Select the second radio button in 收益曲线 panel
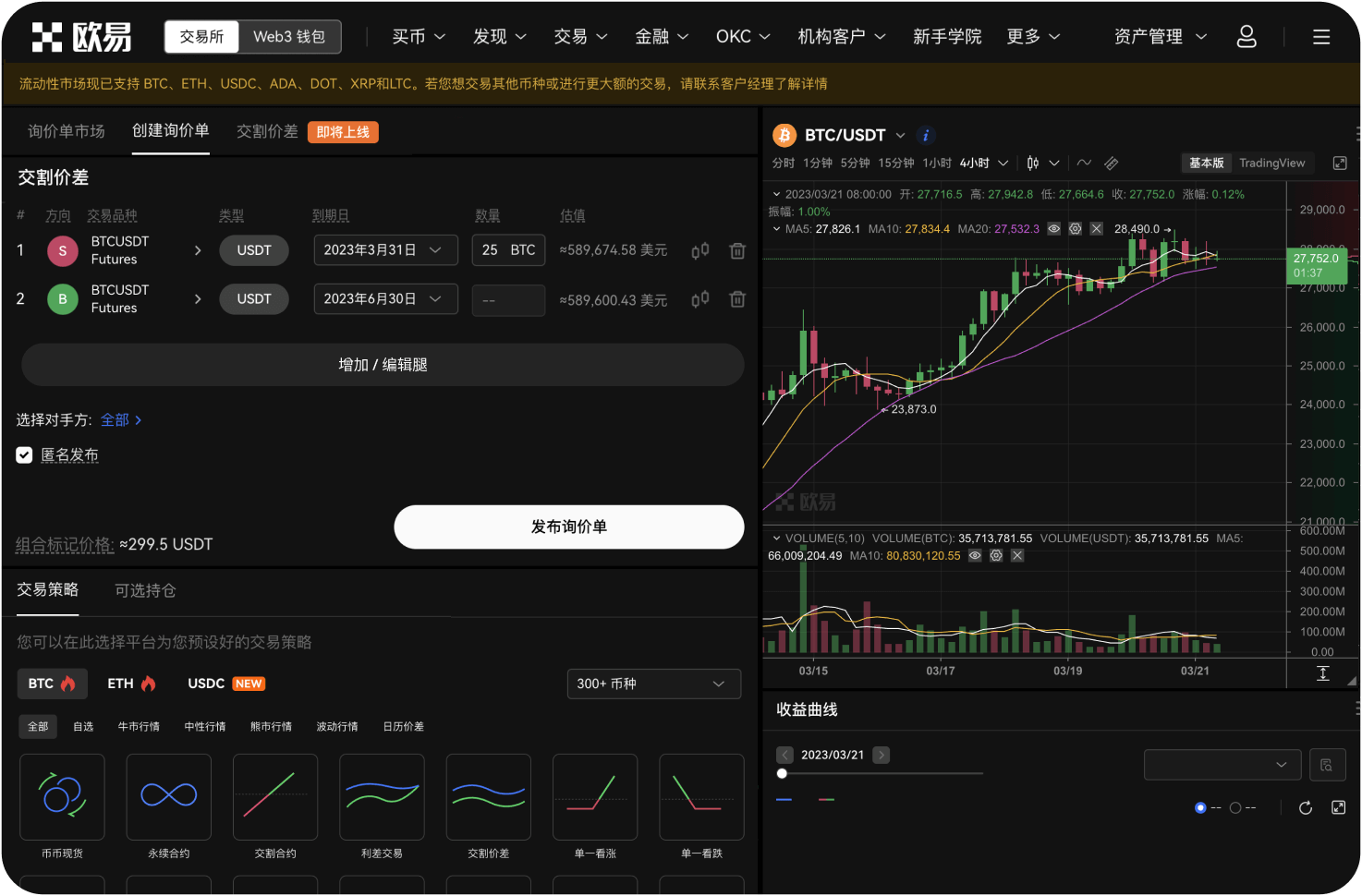Image resolution: width=1362 pixels, height=896 pixels. click(1234, 807)
